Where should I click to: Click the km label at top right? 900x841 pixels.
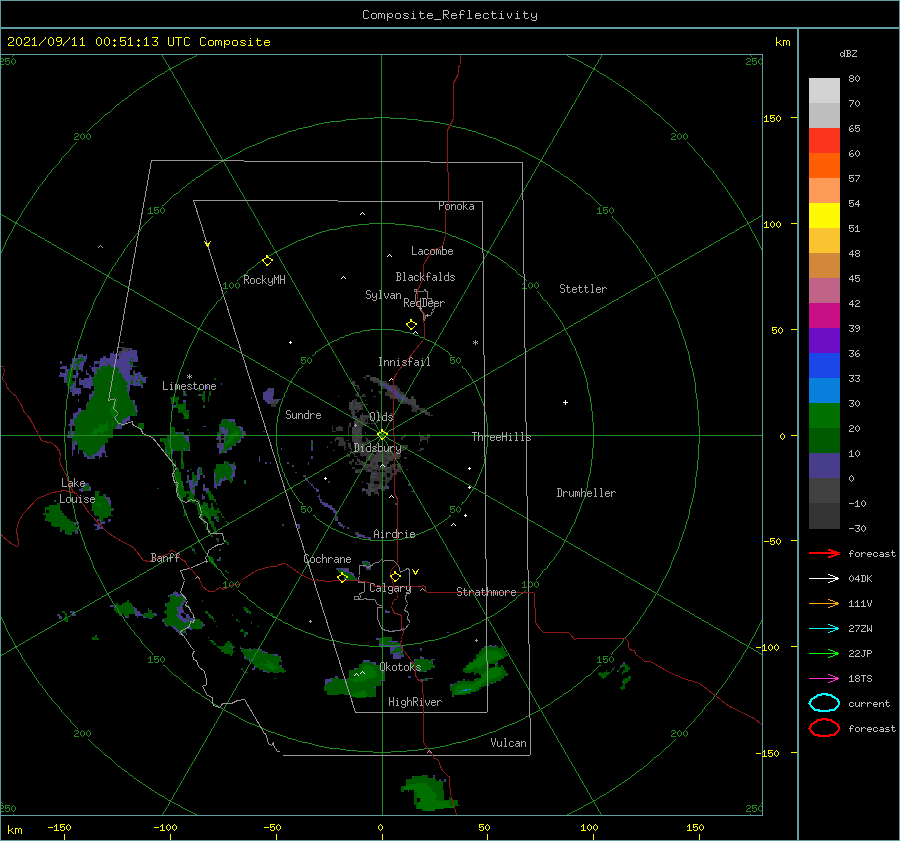click(782, 42)
